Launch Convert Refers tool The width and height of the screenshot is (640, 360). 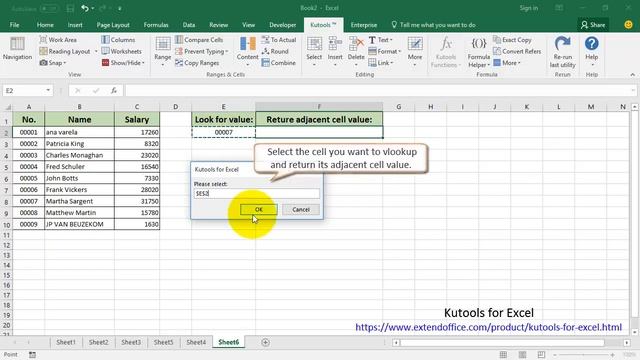(517, 51)
